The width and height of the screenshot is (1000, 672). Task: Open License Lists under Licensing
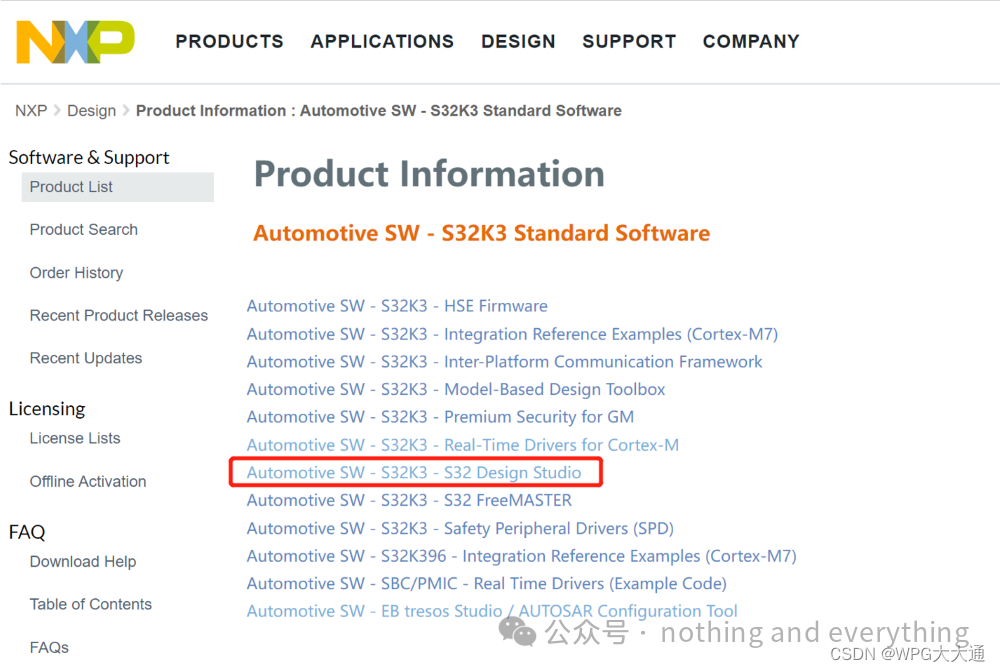click(75, 439)
